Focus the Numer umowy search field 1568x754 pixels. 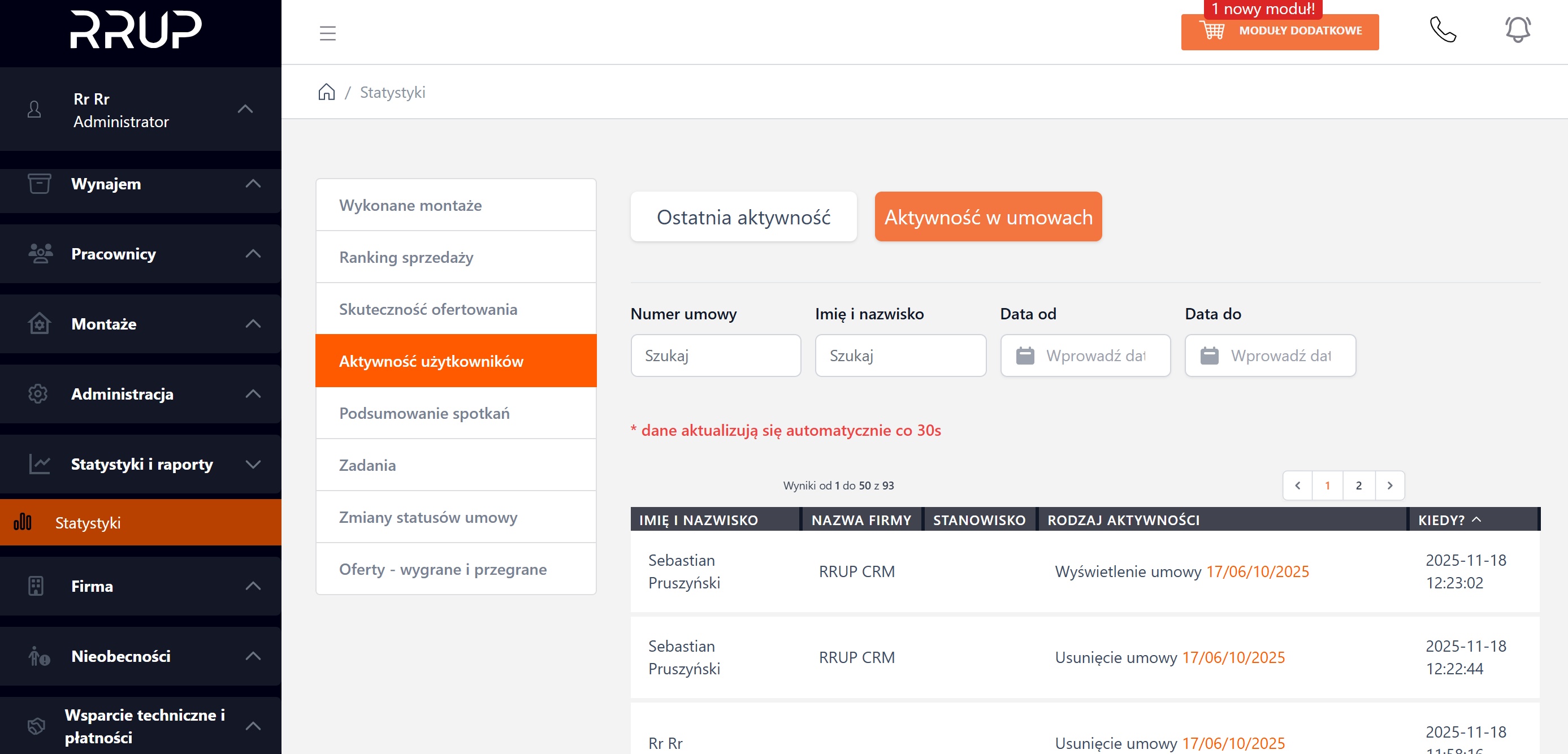pos(715,356)
